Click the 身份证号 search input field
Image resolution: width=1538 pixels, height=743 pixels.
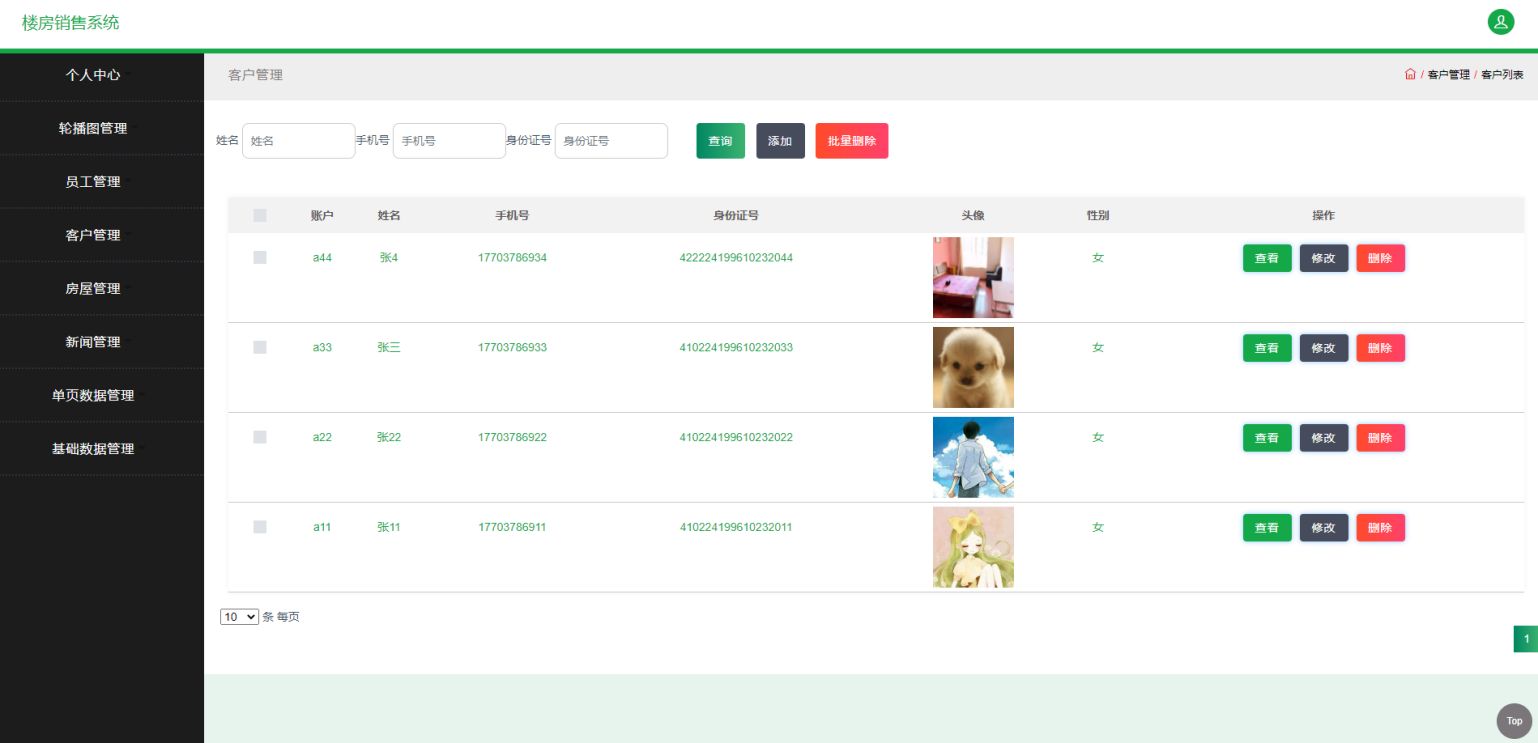[x=611, y=141]
